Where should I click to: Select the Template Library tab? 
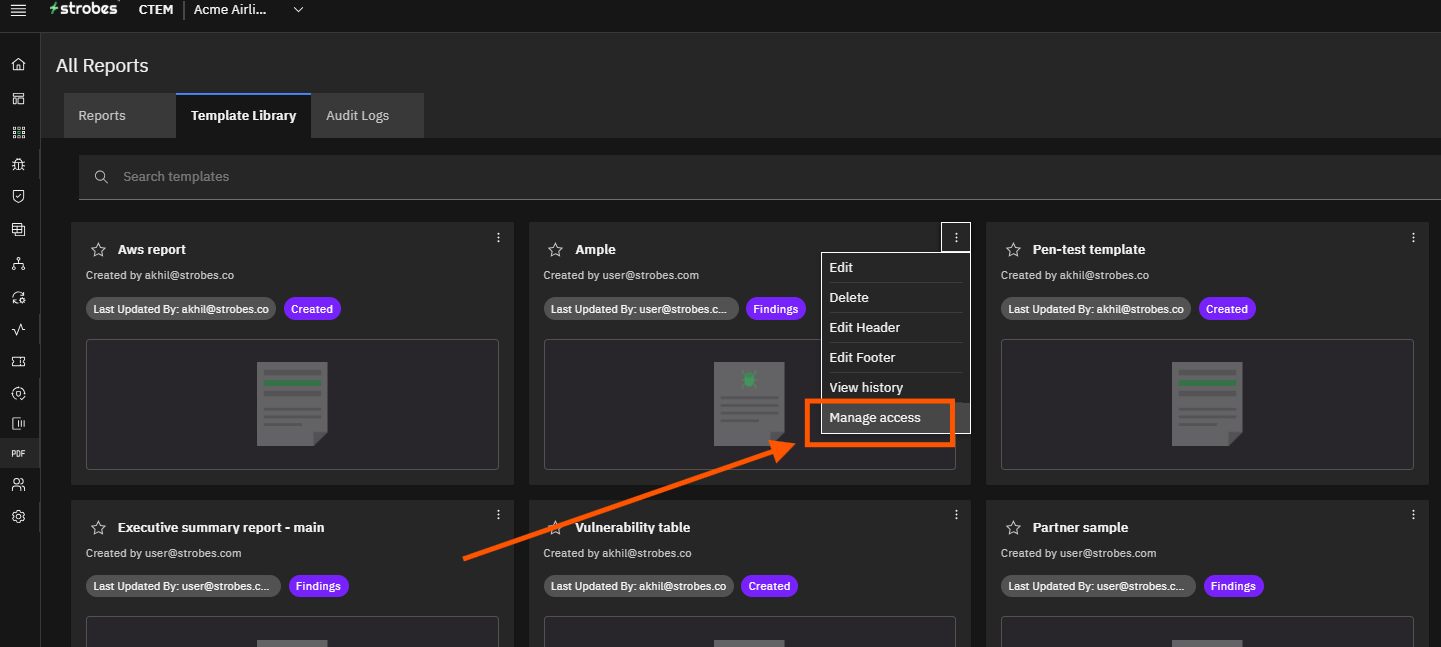pyautogui.click(x=243, y=116)
